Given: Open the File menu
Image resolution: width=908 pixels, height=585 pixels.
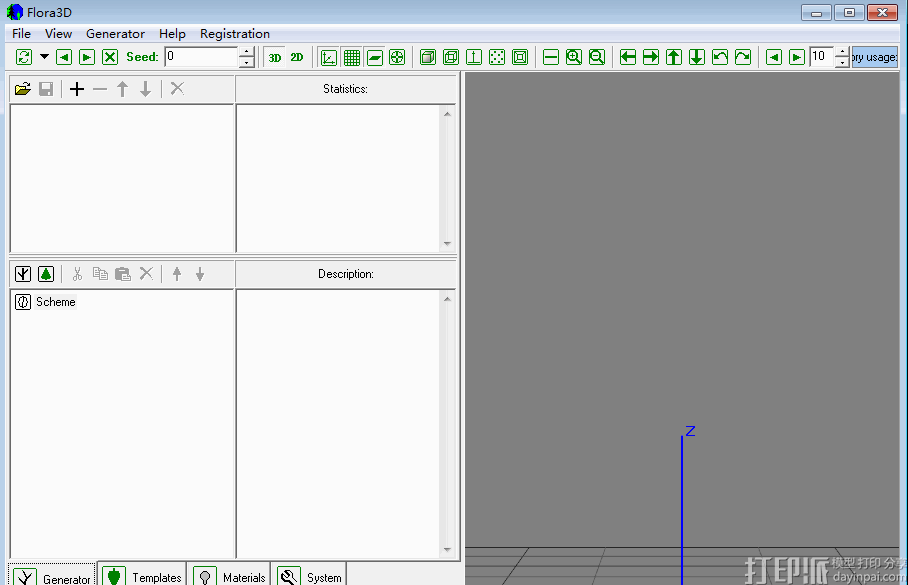Looking at the screenshot, I should (21, 34).
